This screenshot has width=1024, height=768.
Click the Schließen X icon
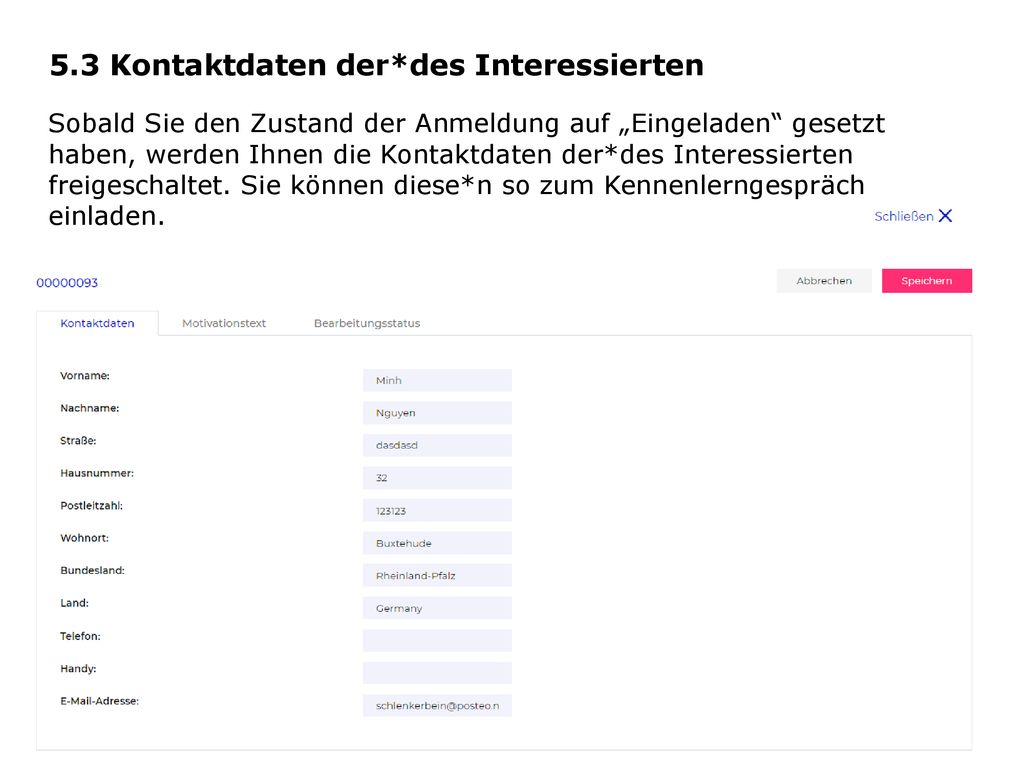(x=945, y=216)
